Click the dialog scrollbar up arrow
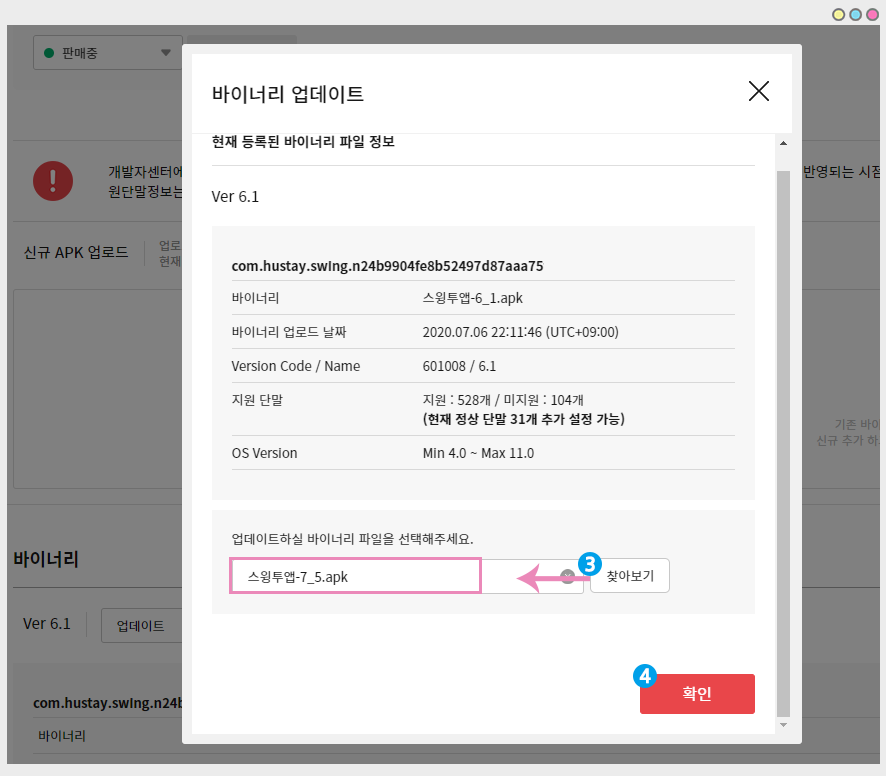This screenshot has height=776, width=886. pyautogui.click(x=783, y=143)
